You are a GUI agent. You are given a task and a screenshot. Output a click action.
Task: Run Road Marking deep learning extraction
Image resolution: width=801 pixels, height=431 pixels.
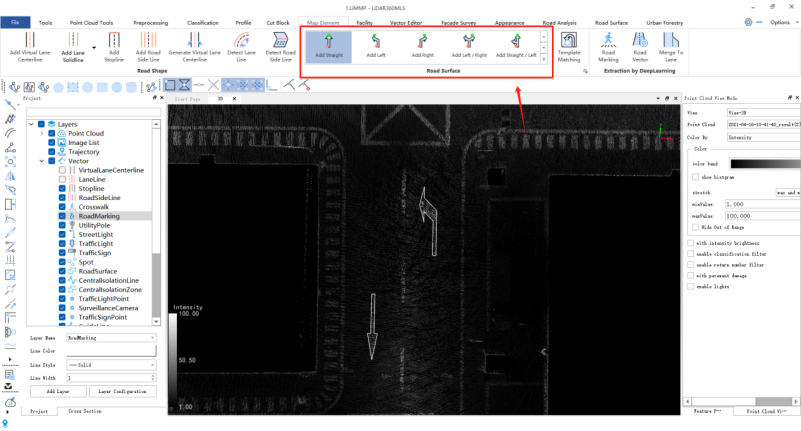608,47
